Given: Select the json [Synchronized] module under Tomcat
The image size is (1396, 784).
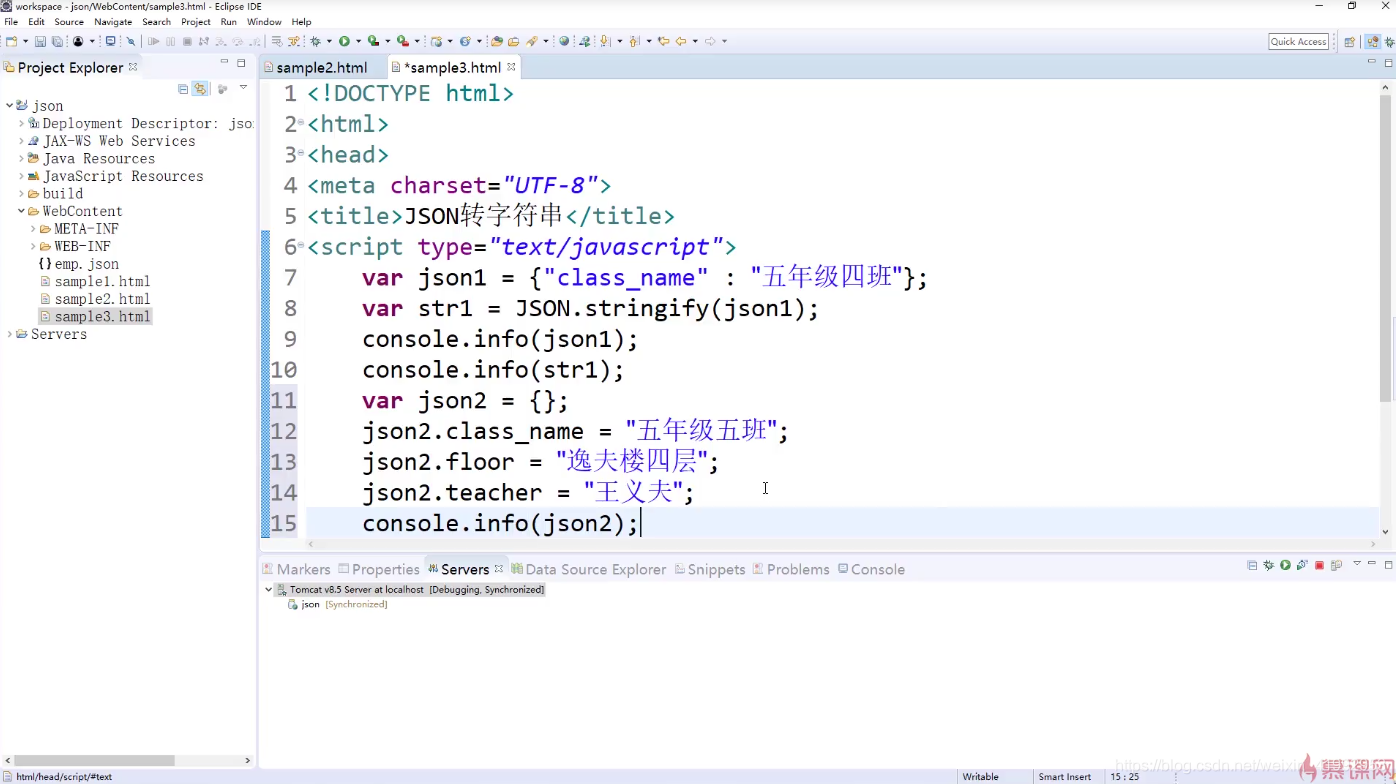Looking at the screenshot, I should (337, 605).
